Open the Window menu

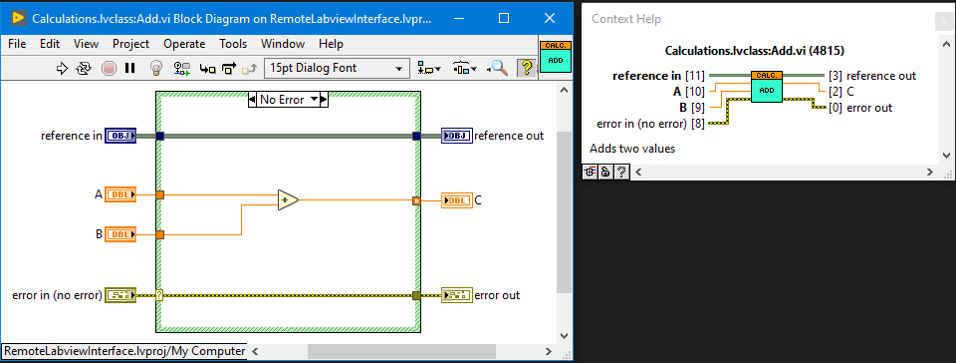283,44
